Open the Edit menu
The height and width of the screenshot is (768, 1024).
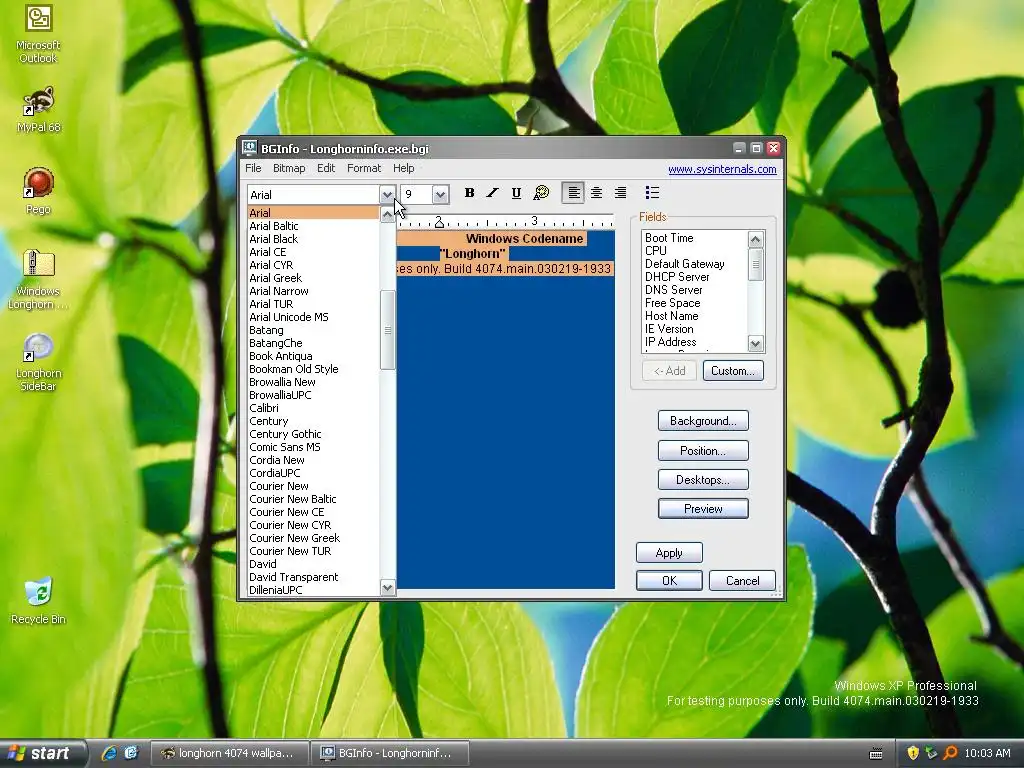click(x=326, y=168)
